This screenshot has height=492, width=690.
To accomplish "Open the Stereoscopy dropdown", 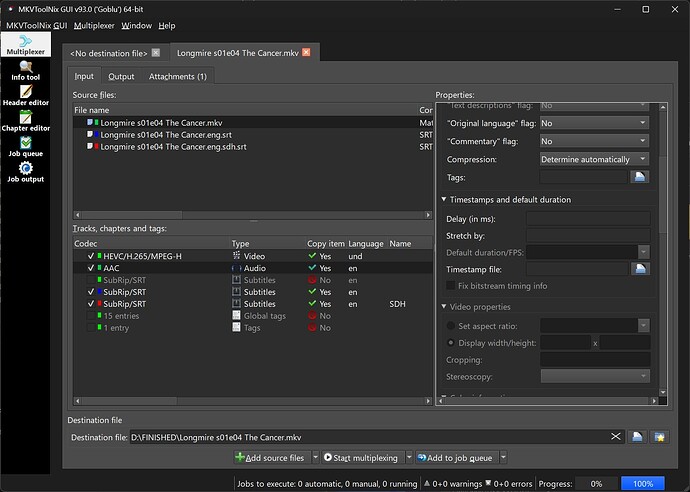I will pyautogui.click(x=595, y=376).
